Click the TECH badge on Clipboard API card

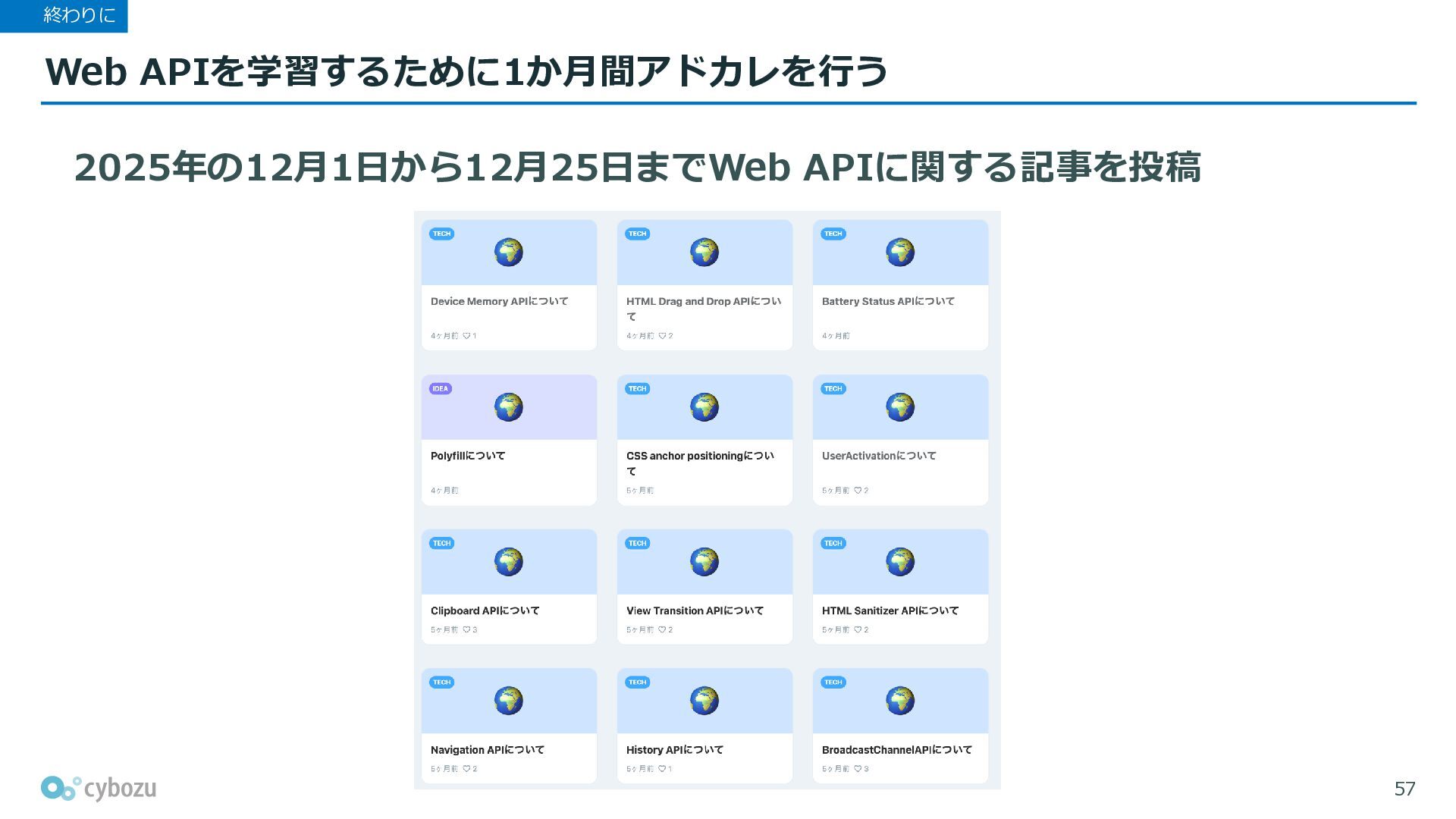pos(441,543)
